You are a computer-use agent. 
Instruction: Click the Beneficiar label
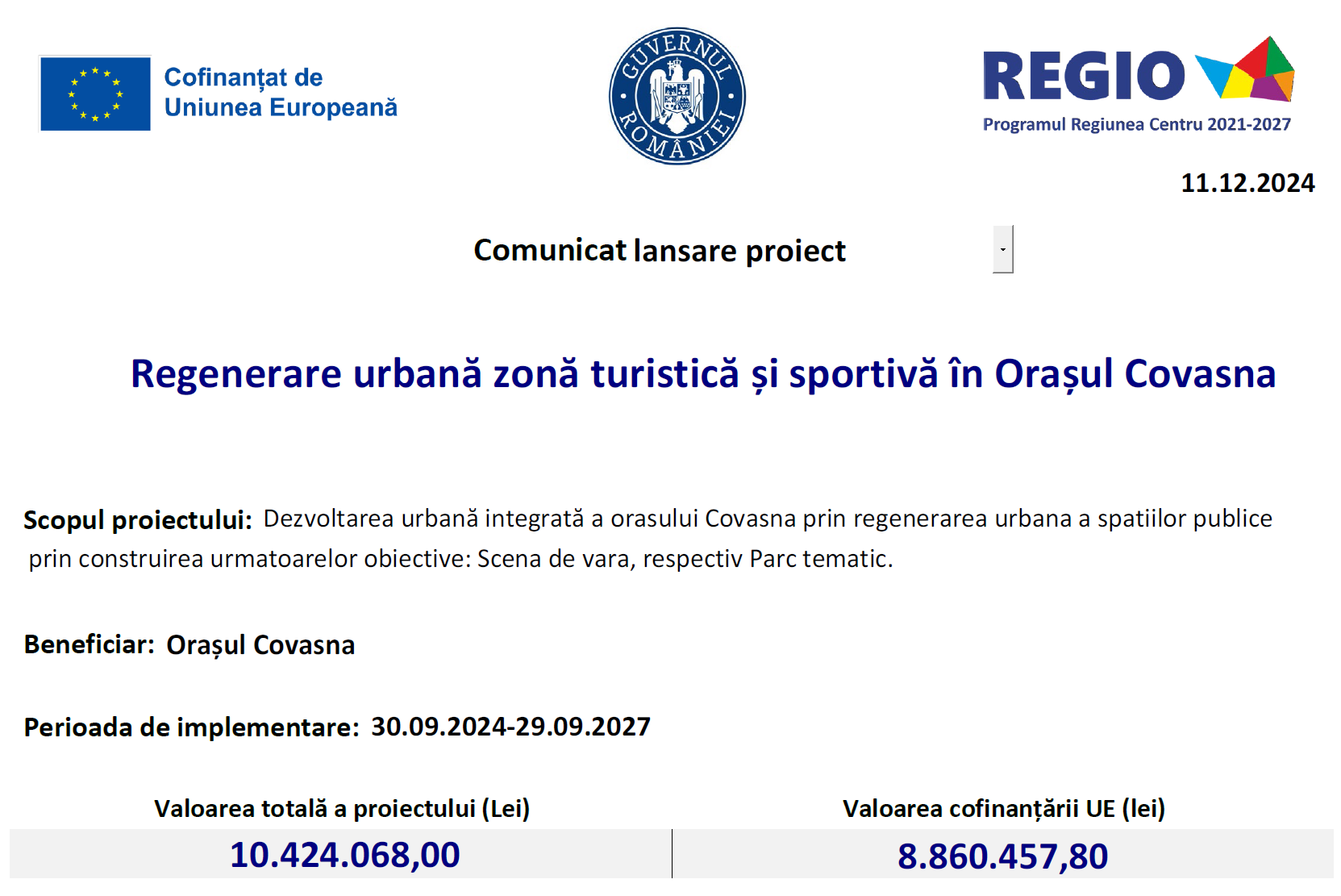click(x=90, y=644)
